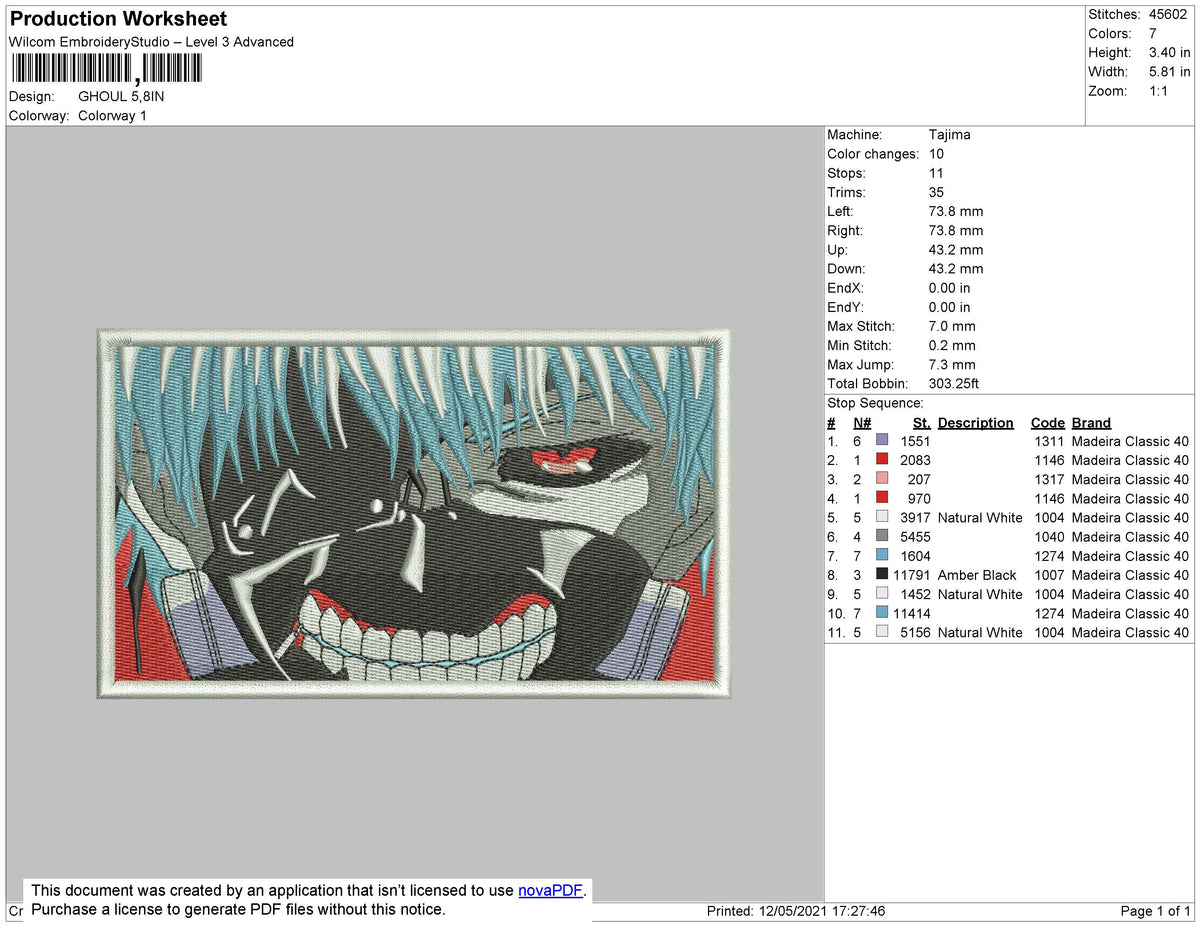This screenshot has width=1200, height=927.
Task: Click the Description column header
Action: 975,423
